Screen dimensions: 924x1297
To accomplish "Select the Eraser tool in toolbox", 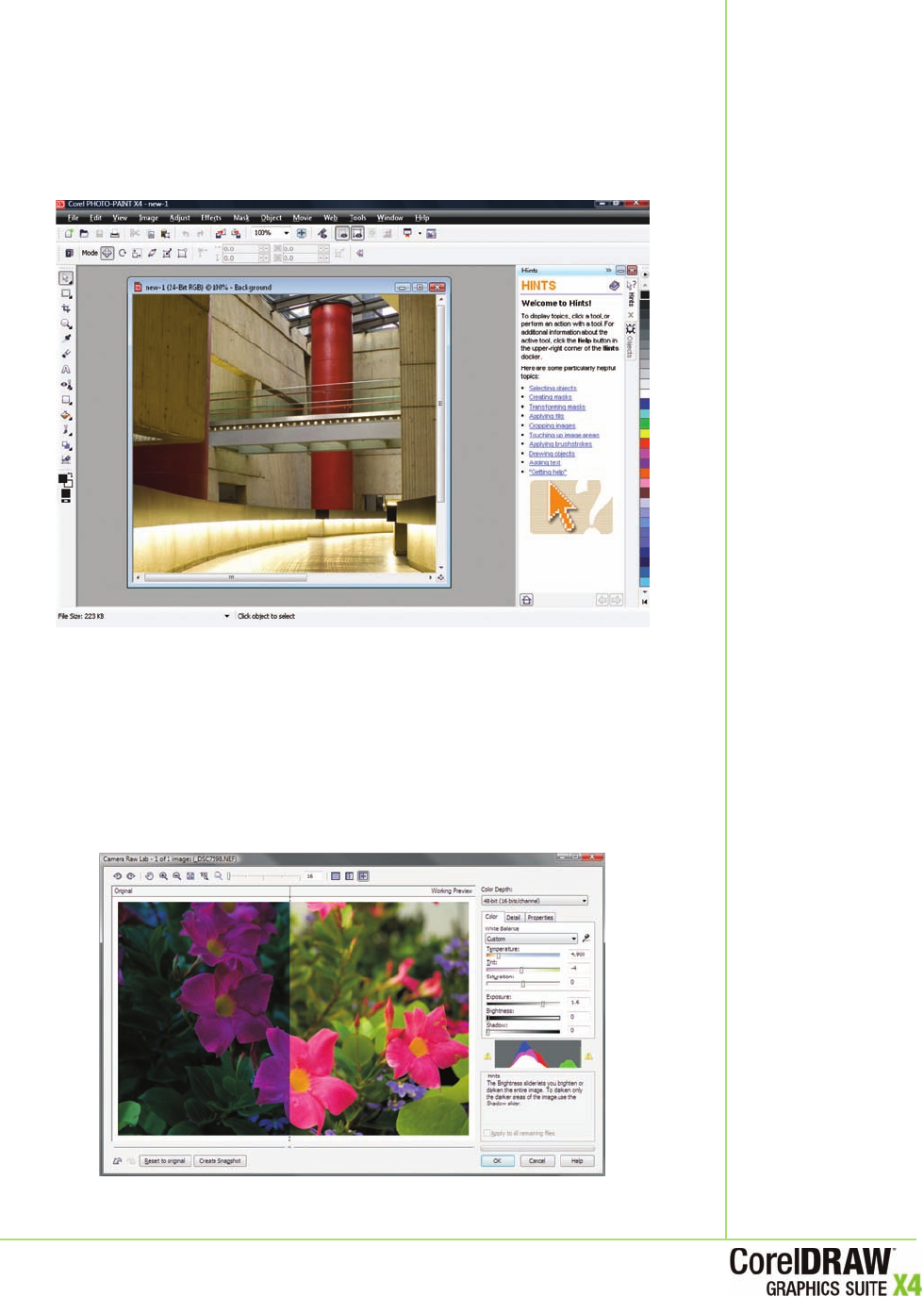I will 66,354.
